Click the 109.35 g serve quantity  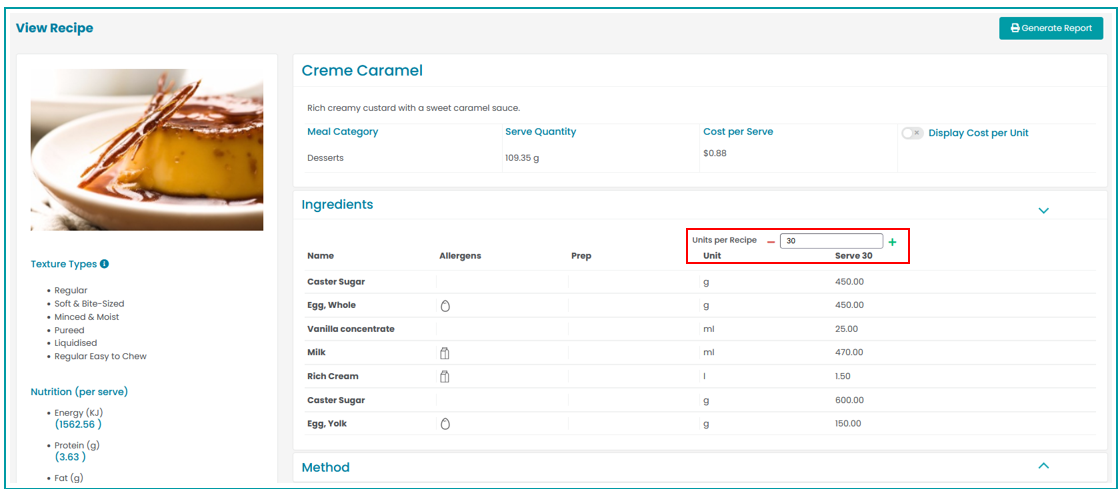(x=522, y=158)
